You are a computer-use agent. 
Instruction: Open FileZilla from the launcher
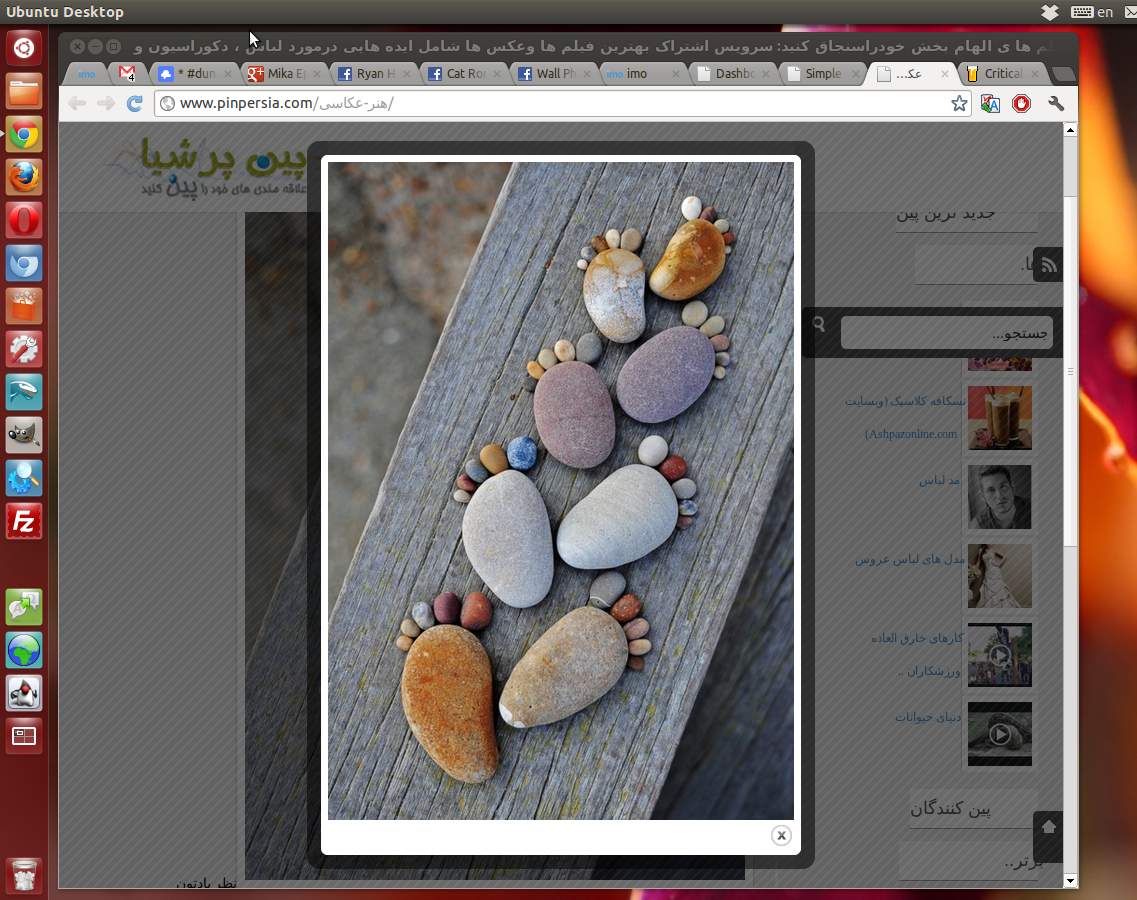pos(24,521)
